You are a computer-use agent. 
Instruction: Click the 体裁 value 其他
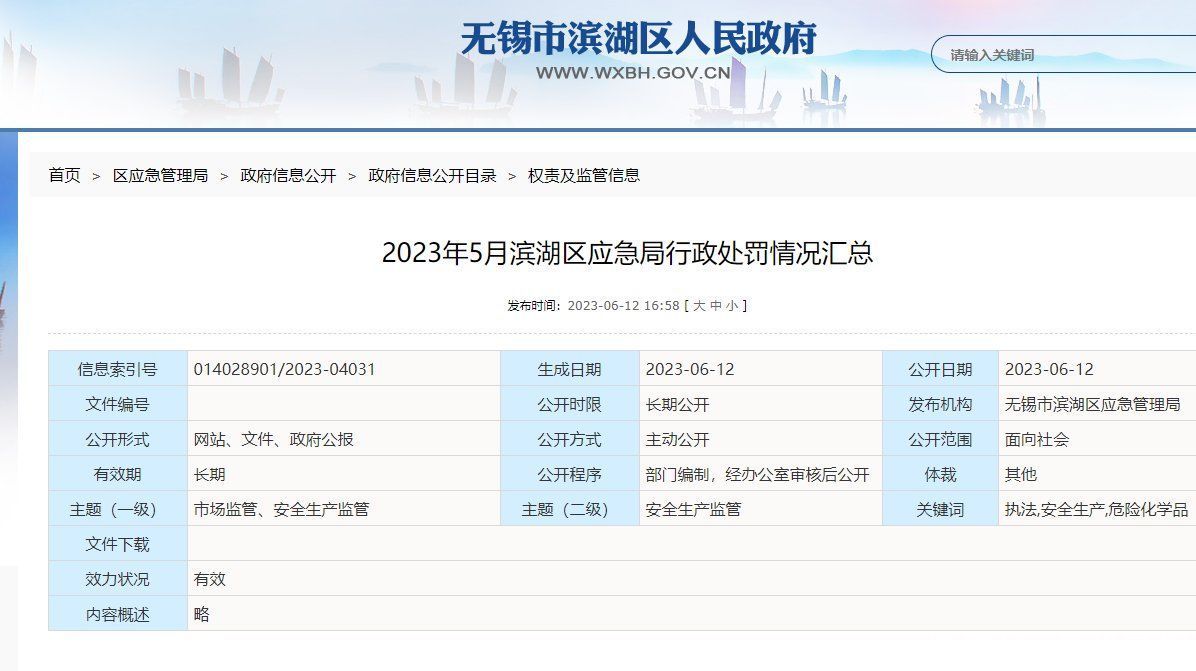click(1021, 474)
